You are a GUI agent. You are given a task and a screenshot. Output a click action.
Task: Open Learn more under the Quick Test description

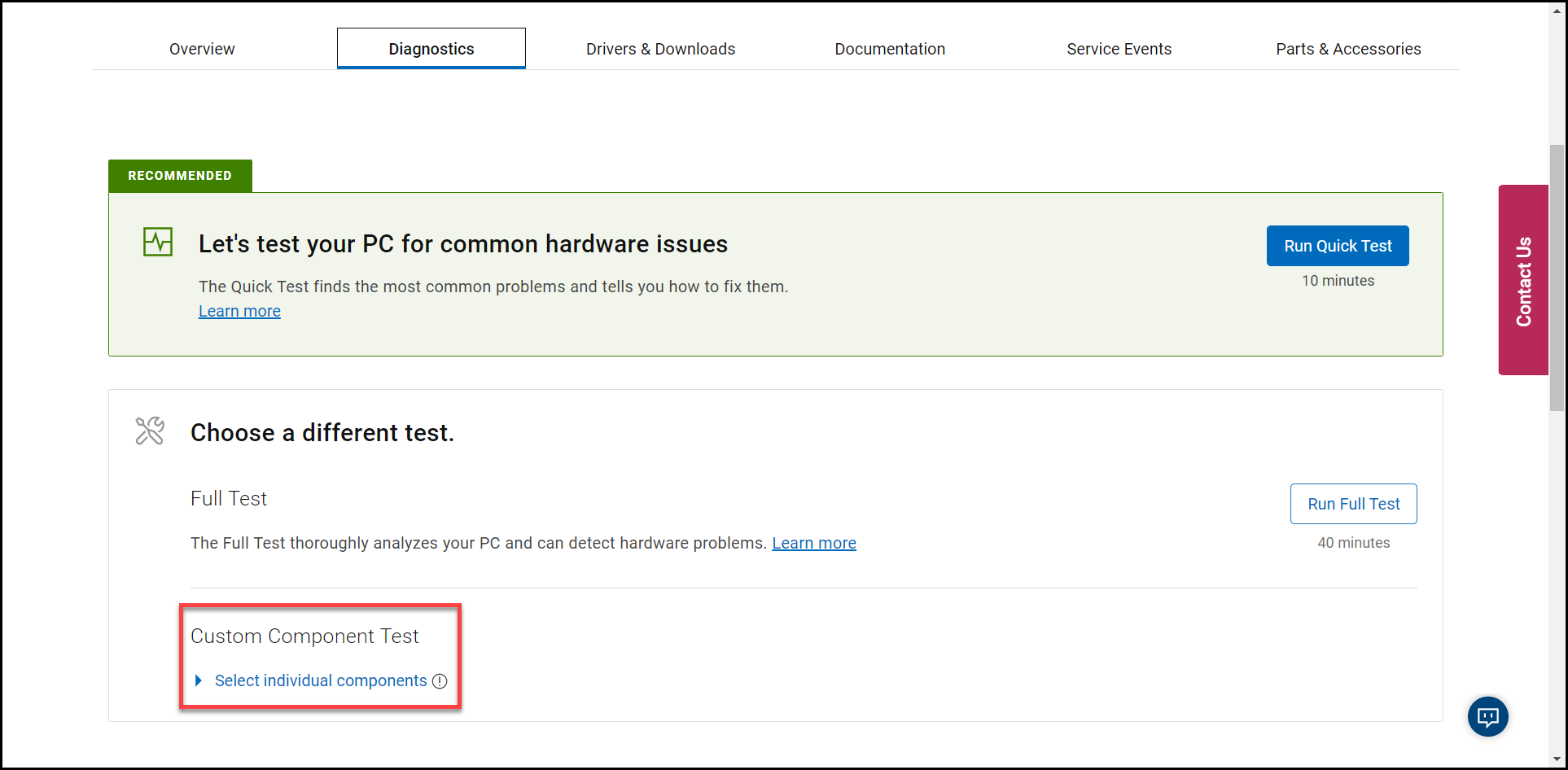(239, 311)
